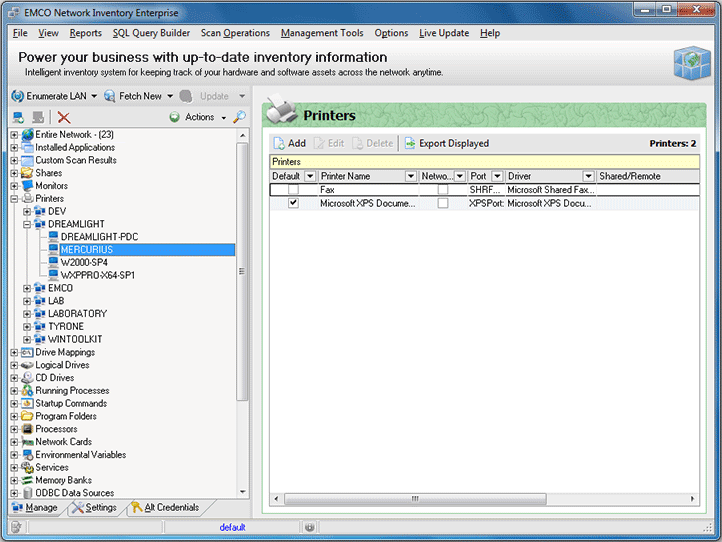Open the Printer Name column filter dropdown
Viewport: 722px width, 542px height.
[410, 176]
